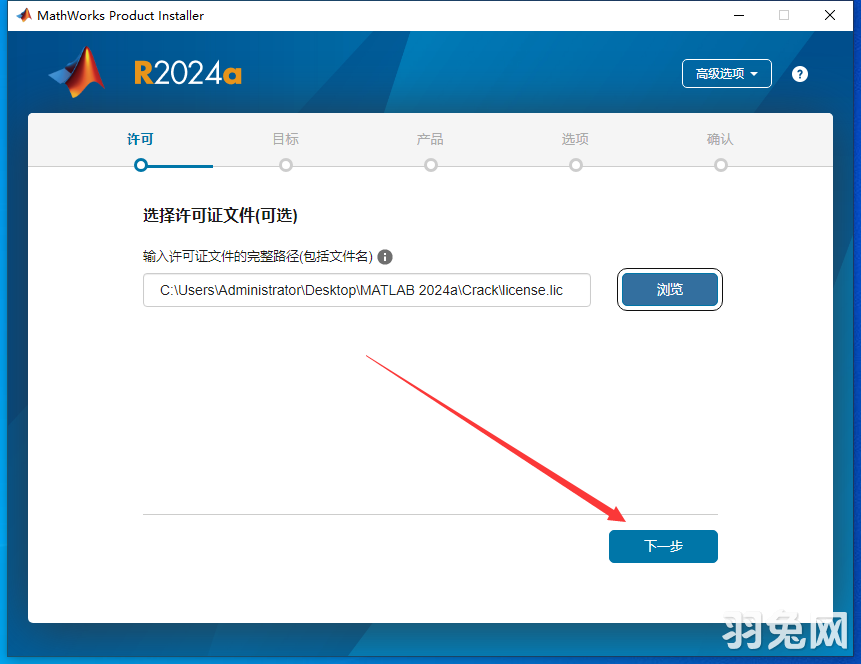Select the 选项 step radio marker

pos(575,165)
